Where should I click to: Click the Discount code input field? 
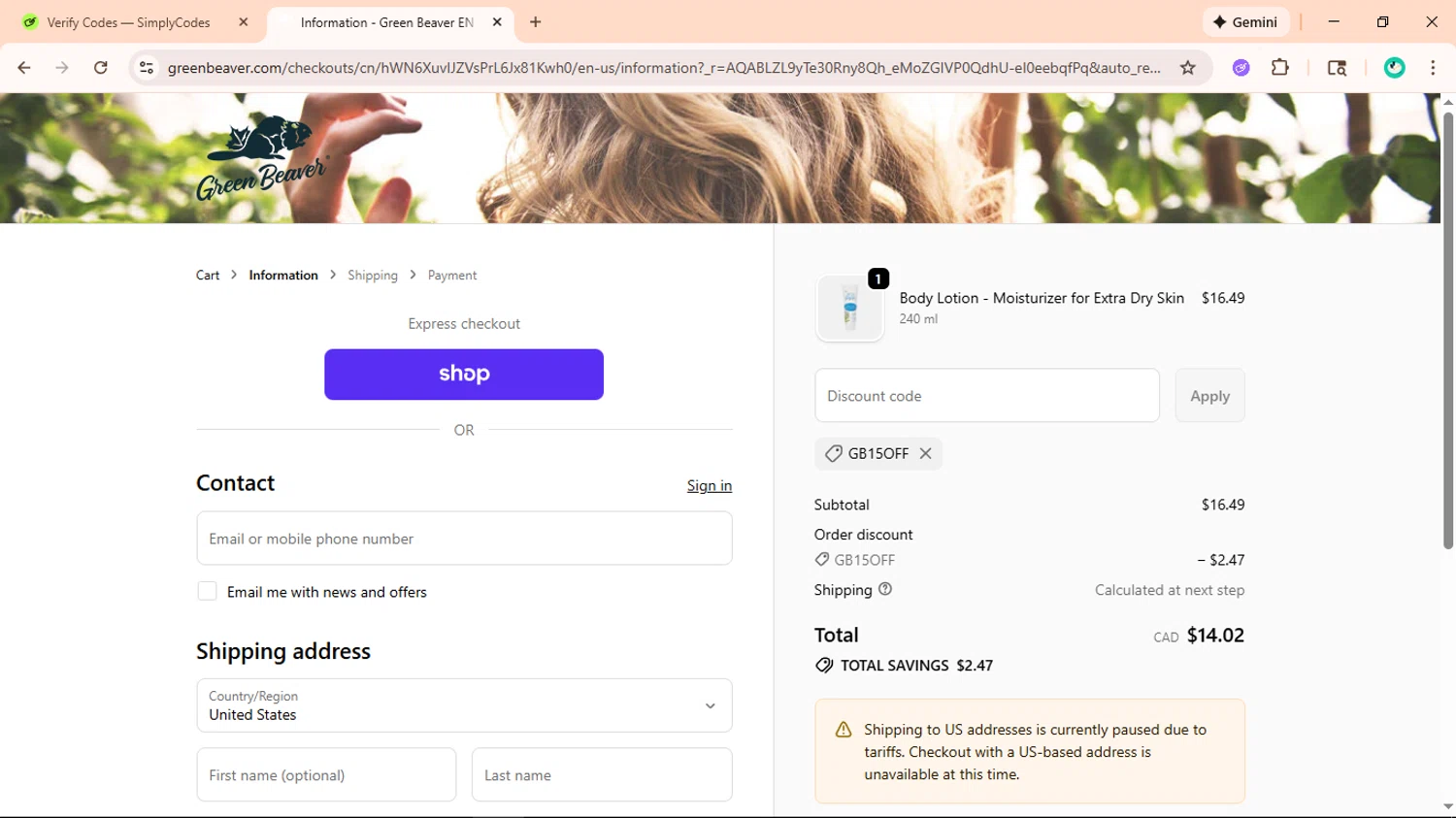[987, 396]
